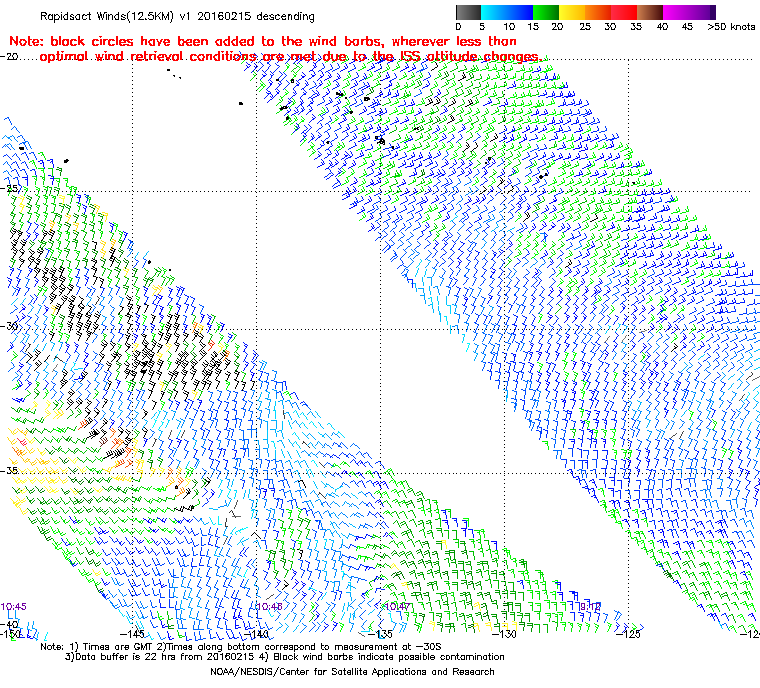This screenshot has height=688, width=760.
Task: Click the 'Times are GMT' footnote line
Action: coord(240,647)
